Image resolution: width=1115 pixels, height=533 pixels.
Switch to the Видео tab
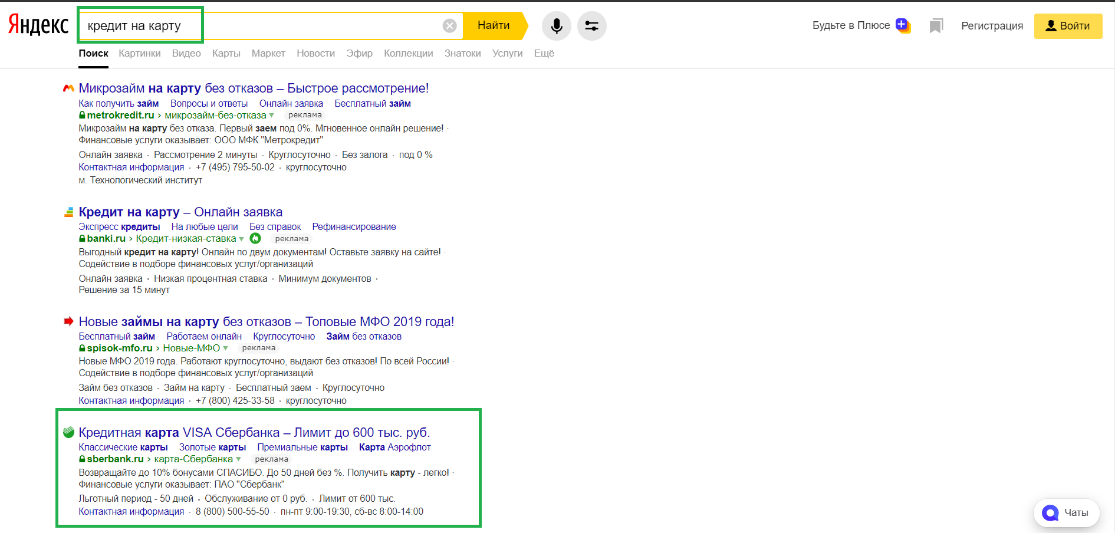186,53
